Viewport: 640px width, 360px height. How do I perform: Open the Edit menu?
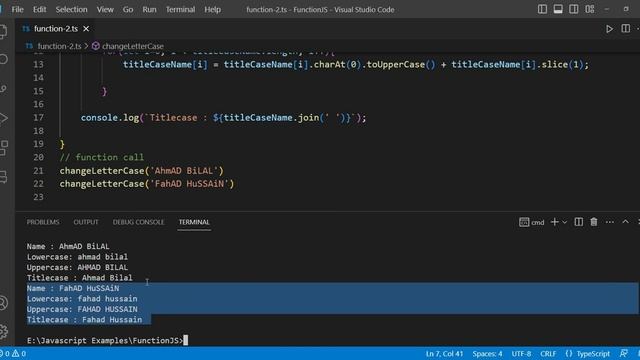[40, 9]
